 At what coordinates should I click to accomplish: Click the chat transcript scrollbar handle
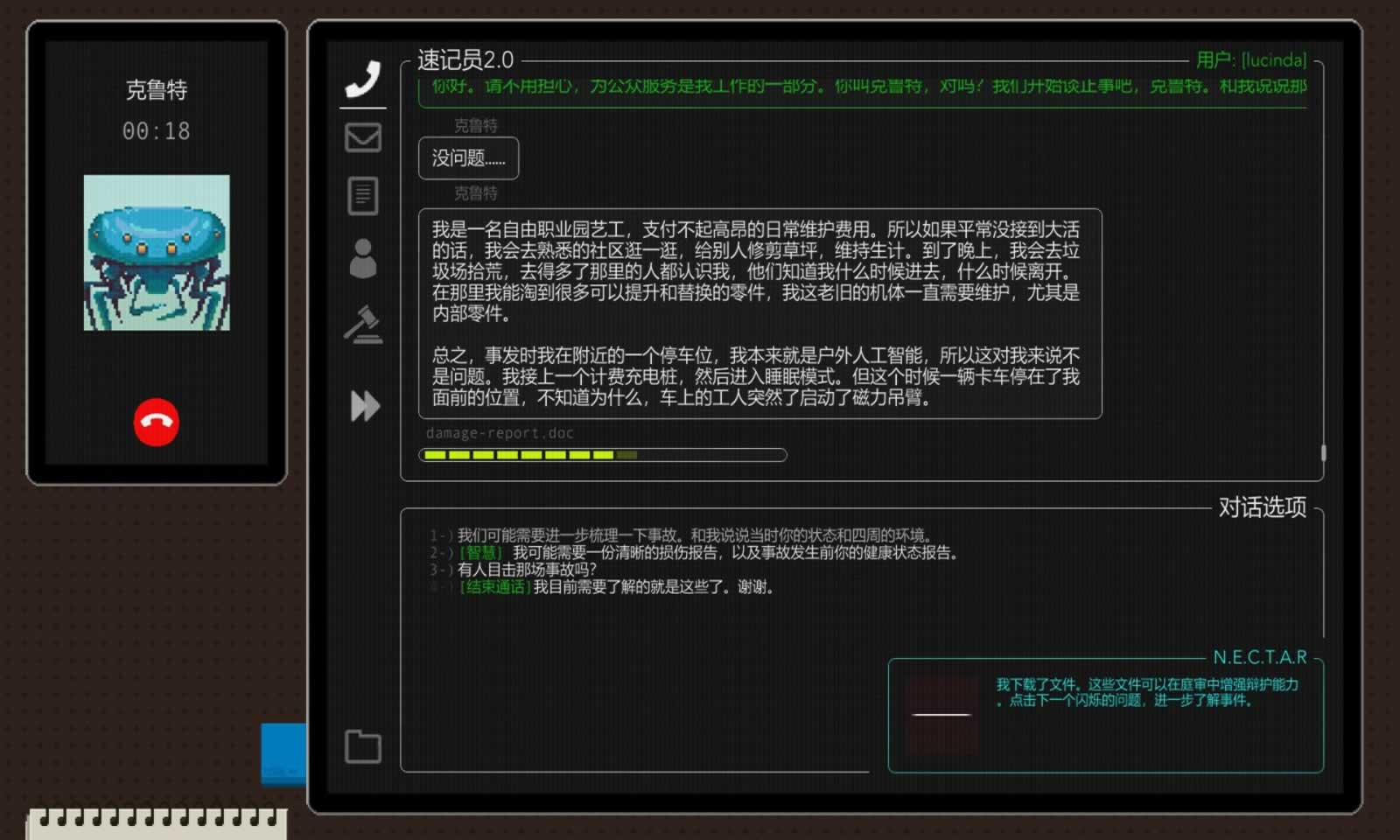(1323, 452)
